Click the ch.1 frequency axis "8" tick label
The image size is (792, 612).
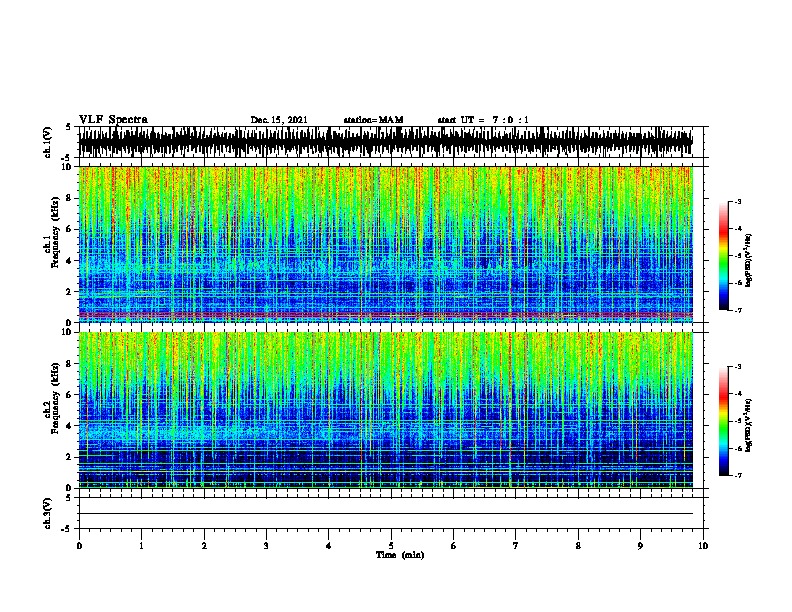pyautogui.click(x=69, y=198)
